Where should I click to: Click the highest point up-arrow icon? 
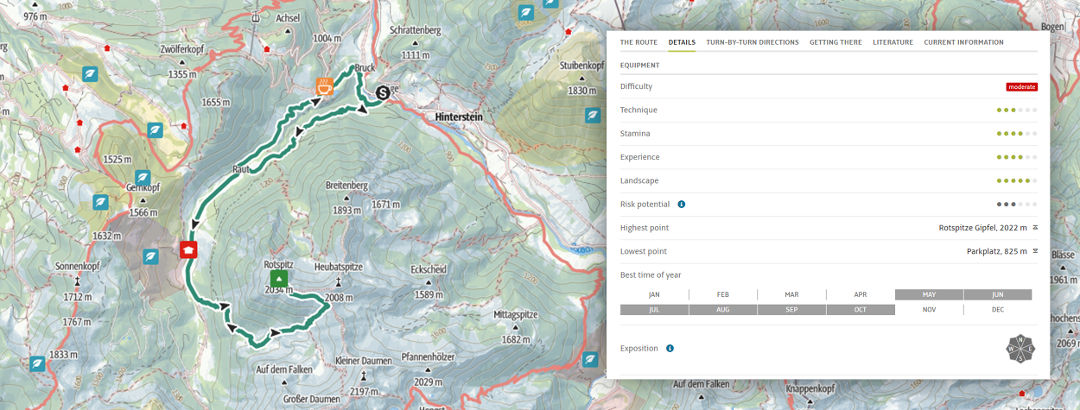[x=1035, y=228]
